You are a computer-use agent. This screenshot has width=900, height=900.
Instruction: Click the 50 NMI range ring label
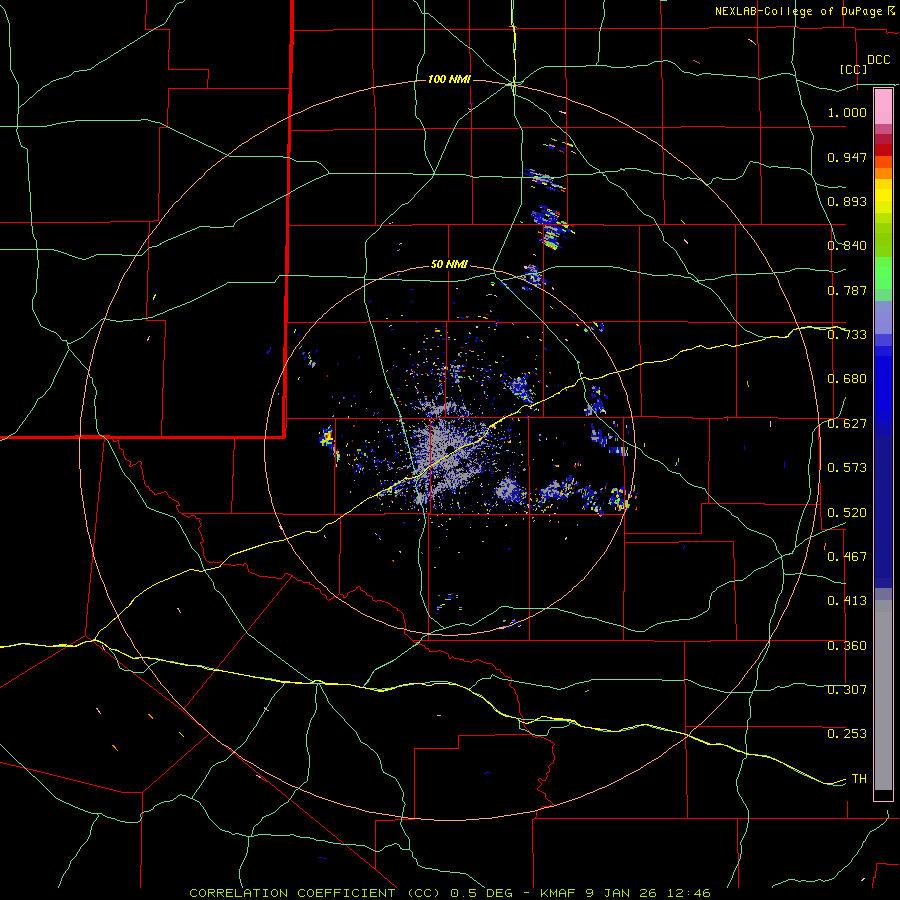point(449,265)
